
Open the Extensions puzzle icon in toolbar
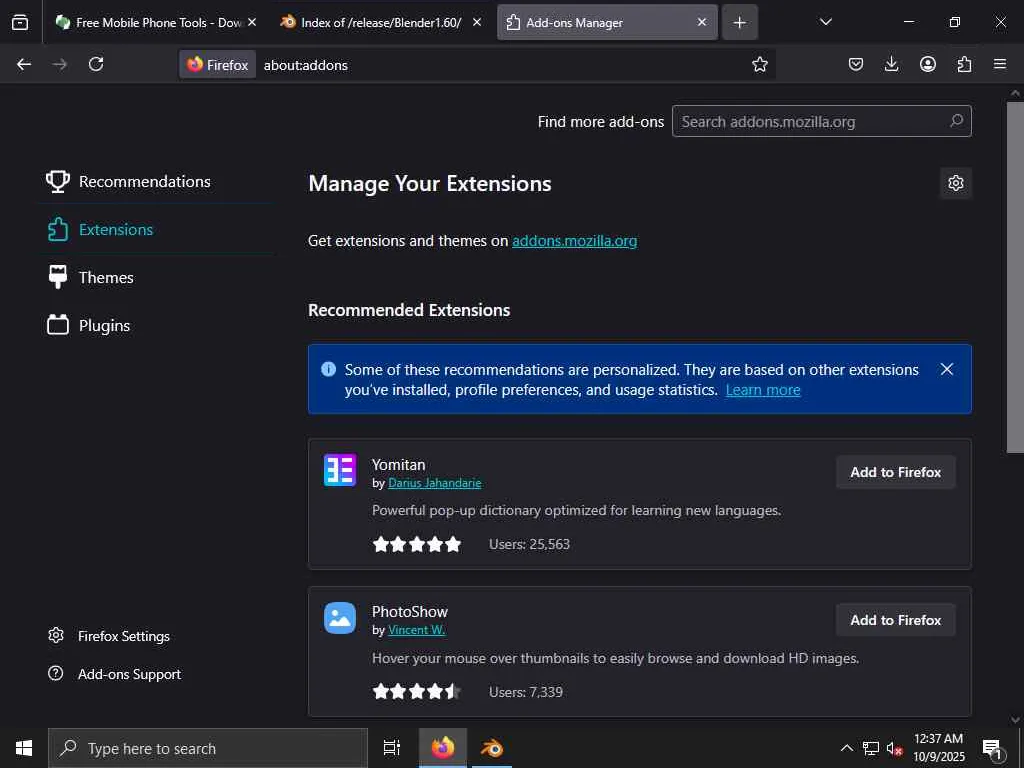point(964,64)
